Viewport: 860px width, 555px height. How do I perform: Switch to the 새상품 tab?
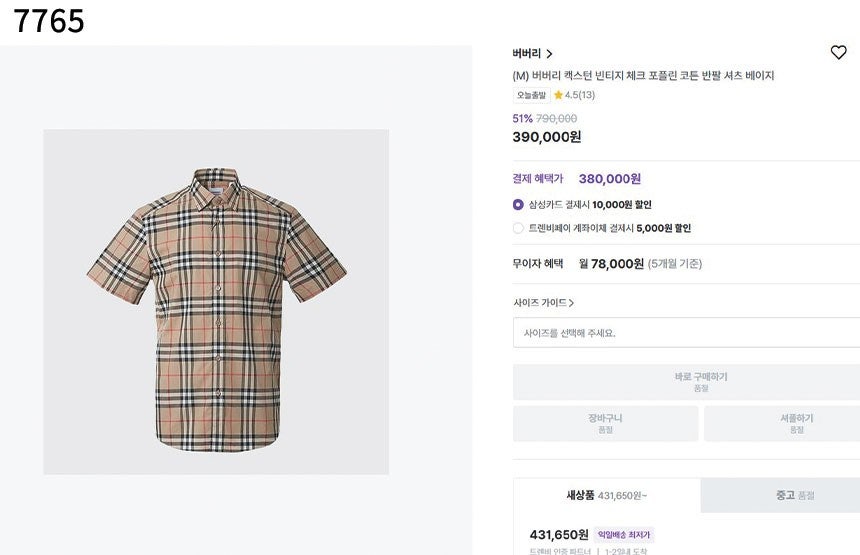(607, 495)
